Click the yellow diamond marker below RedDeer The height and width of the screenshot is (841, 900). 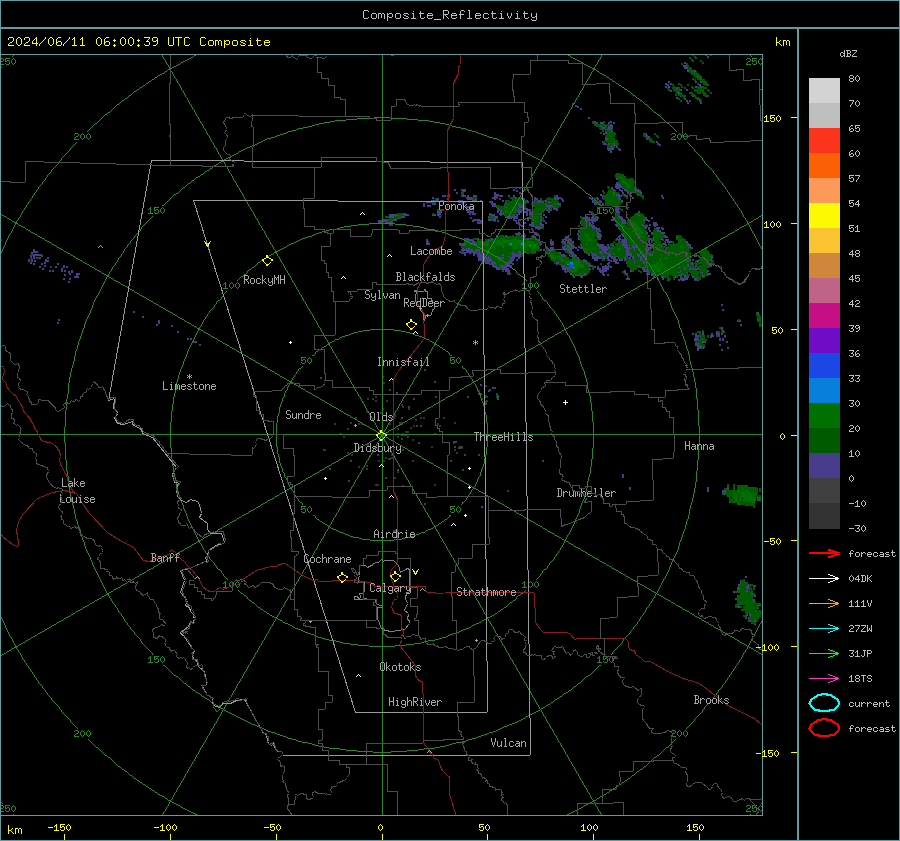412,325
